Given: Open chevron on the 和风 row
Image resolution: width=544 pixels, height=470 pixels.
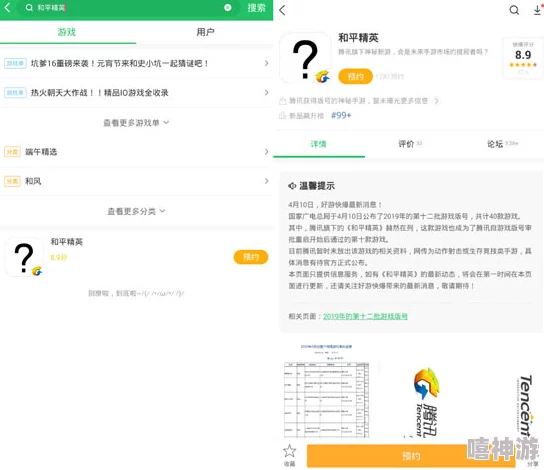Looking at the screenshot, I should point(266,181).
